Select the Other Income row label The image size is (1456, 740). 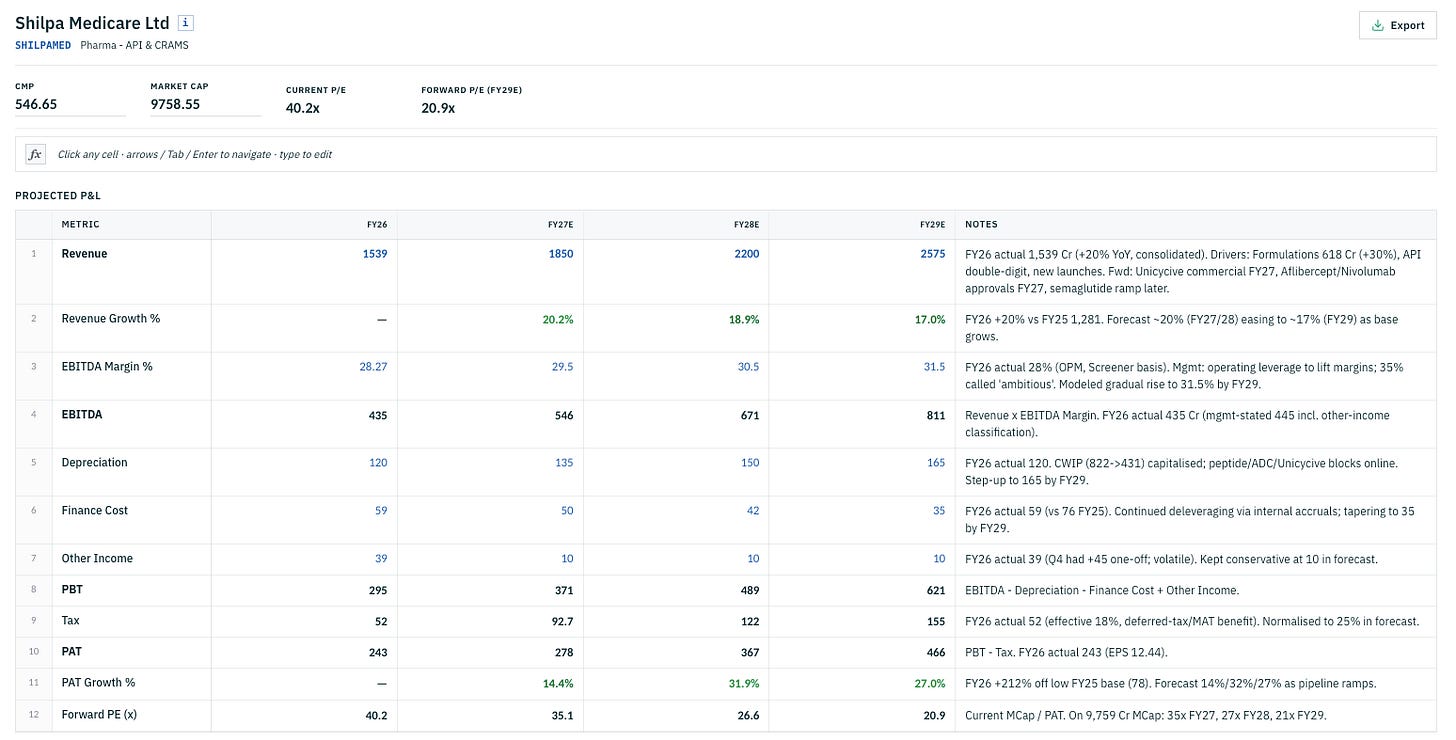tap(97, 559)
